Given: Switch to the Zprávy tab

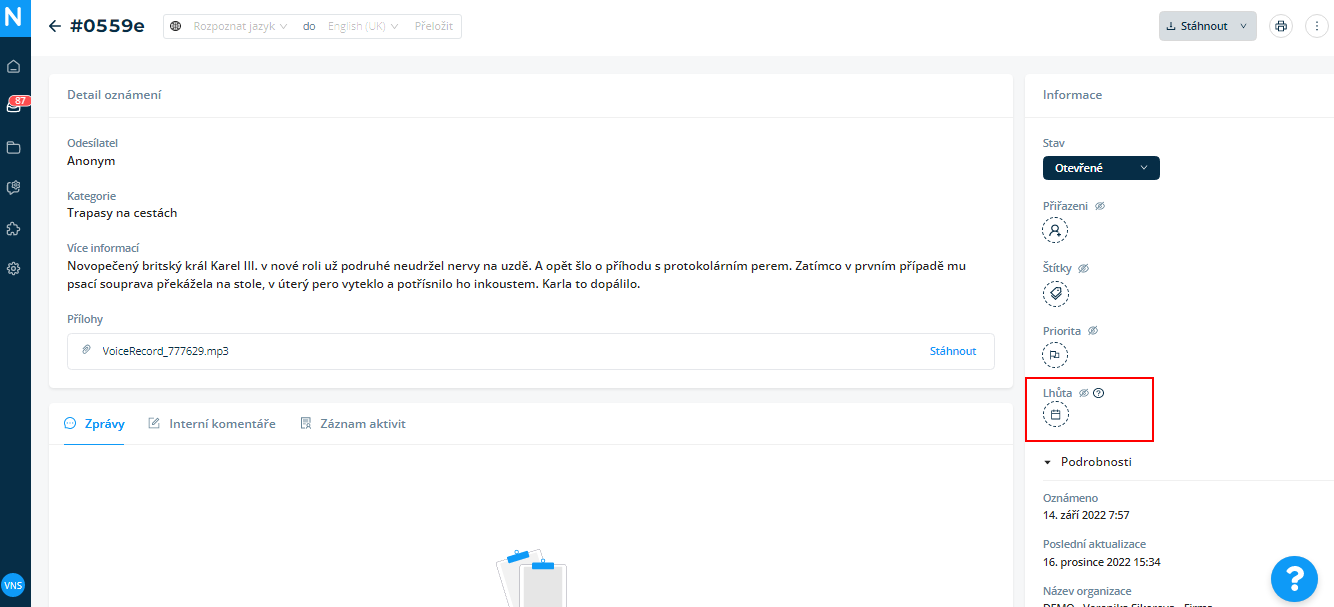Looking at the screenshot, I should pyautogui.click(x=94, y=424).
